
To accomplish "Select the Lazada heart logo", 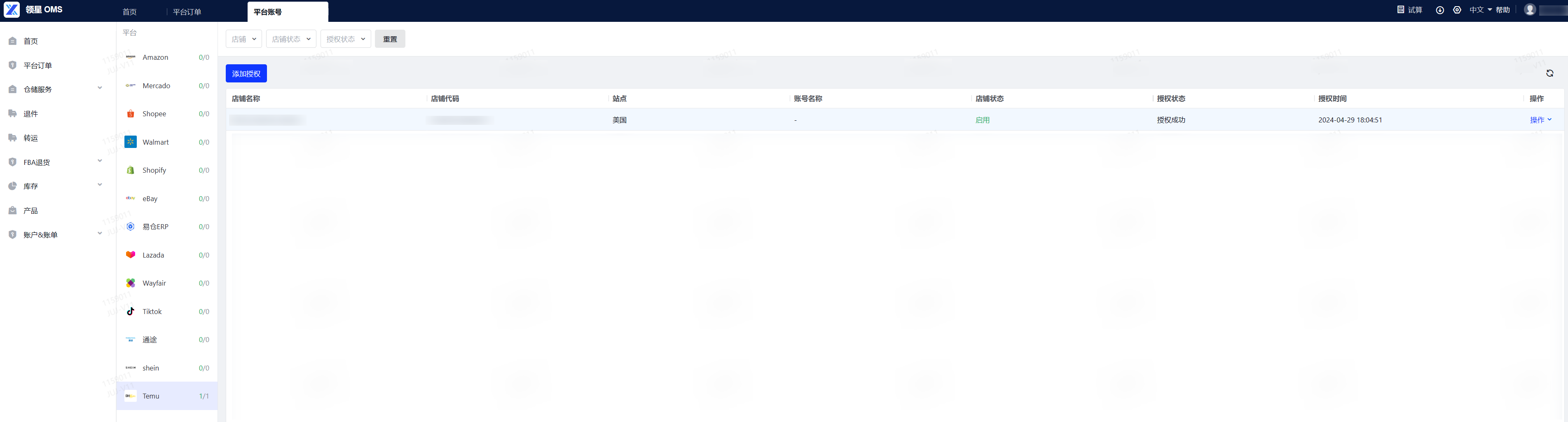I will pyautogui.click(x=130, y=255).
